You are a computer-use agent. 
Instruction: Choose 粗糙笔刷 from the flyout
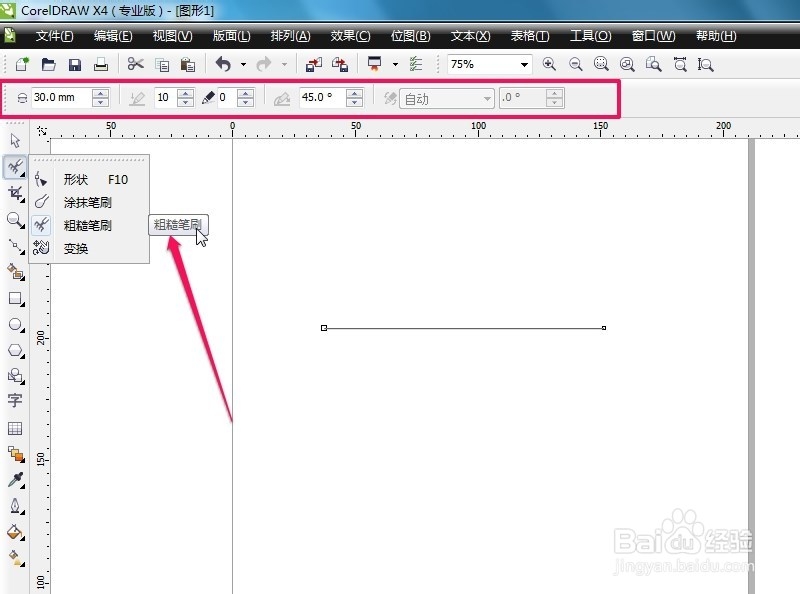tap(89, 226)
